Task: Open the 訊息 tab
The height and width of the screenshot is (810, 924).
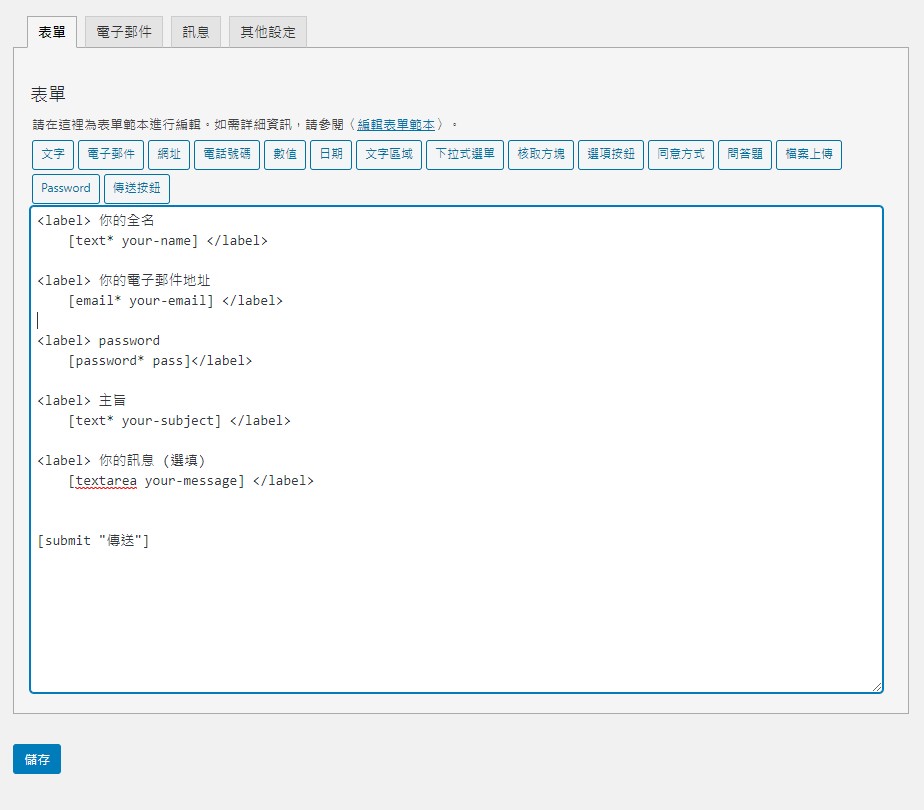Action: (x=195, y=32)
